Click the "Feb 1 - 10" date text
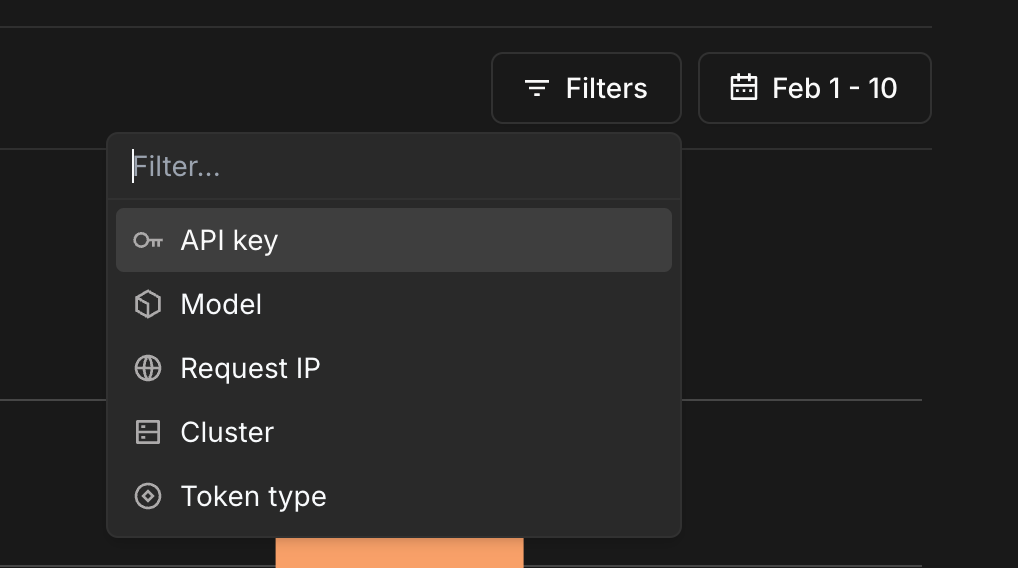 (x=834, y=89)
